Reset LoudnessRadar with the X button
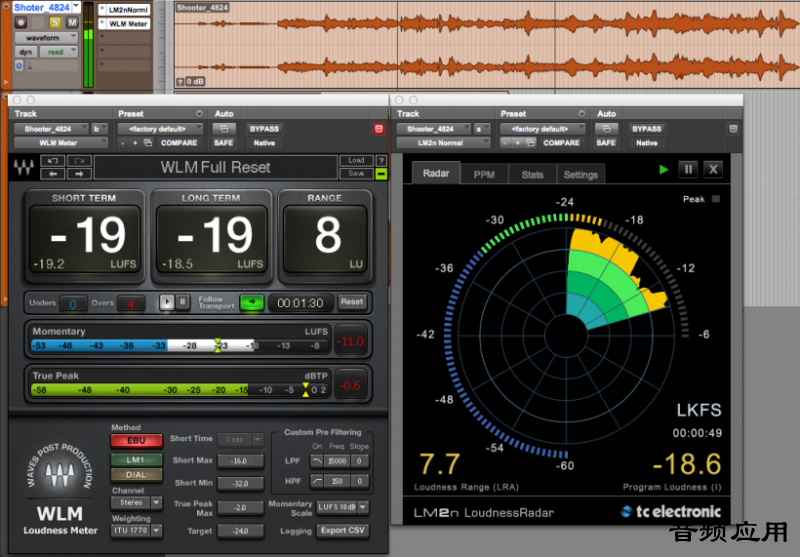The height and width of the screenshot is (557, 800). (713, 169)
